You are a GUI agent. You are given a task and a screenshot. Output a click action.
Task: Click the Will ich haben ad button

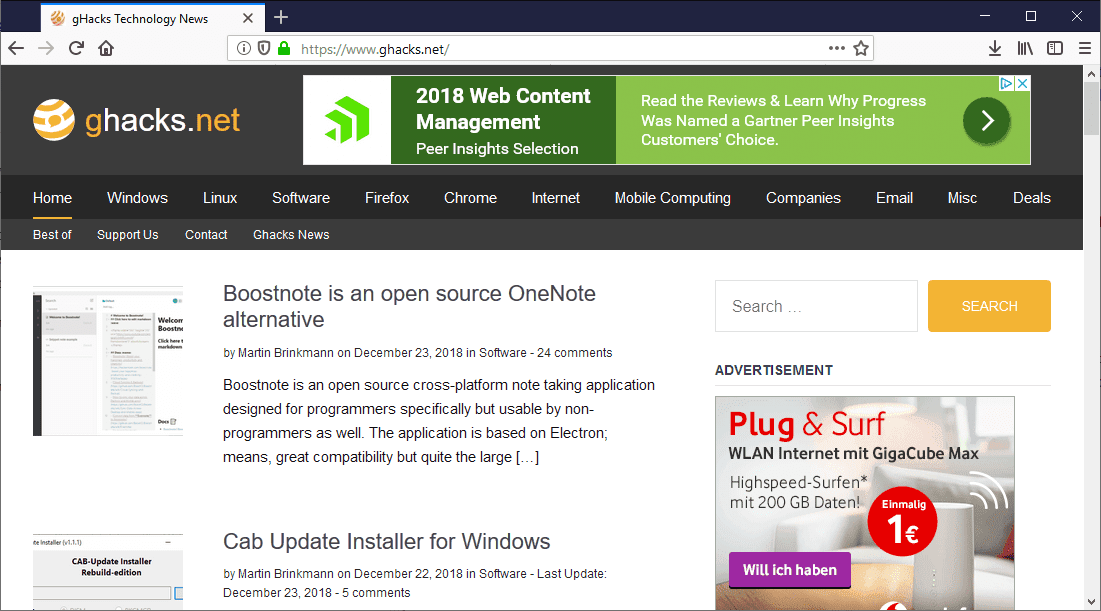pyautogui.click(x=790, y=570)
